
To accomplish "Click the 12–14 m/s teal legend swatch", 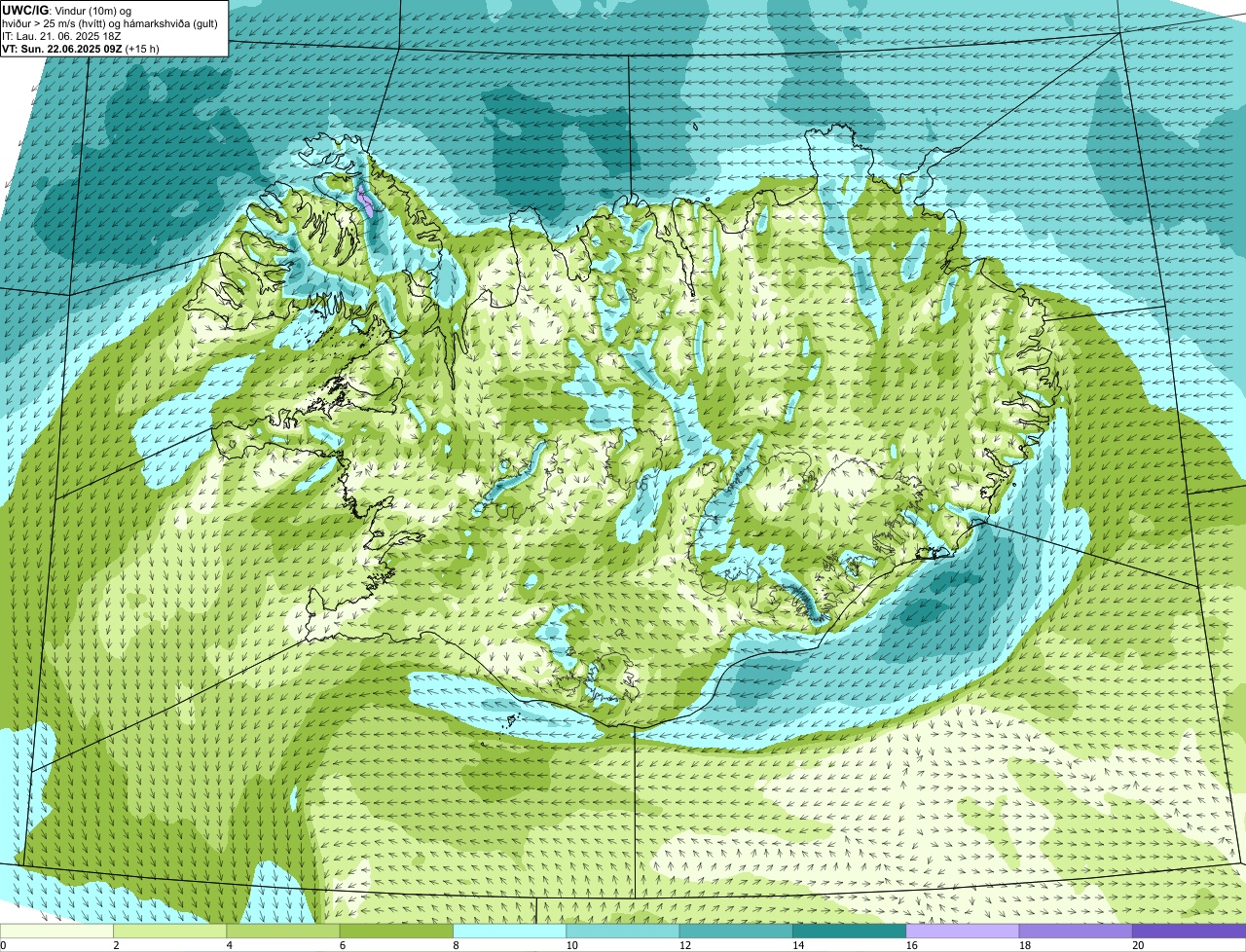I will [736, 931].
